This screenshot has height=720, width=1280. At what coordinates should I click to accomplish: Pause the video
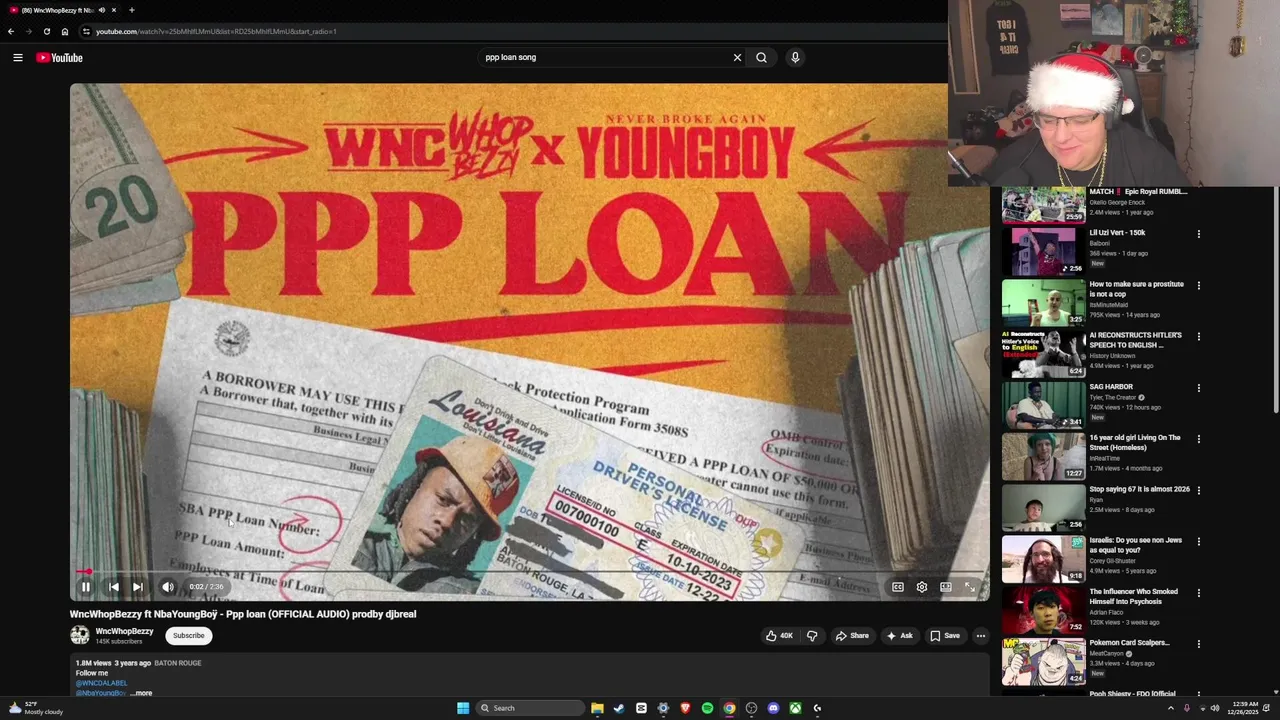coord(86,587)
